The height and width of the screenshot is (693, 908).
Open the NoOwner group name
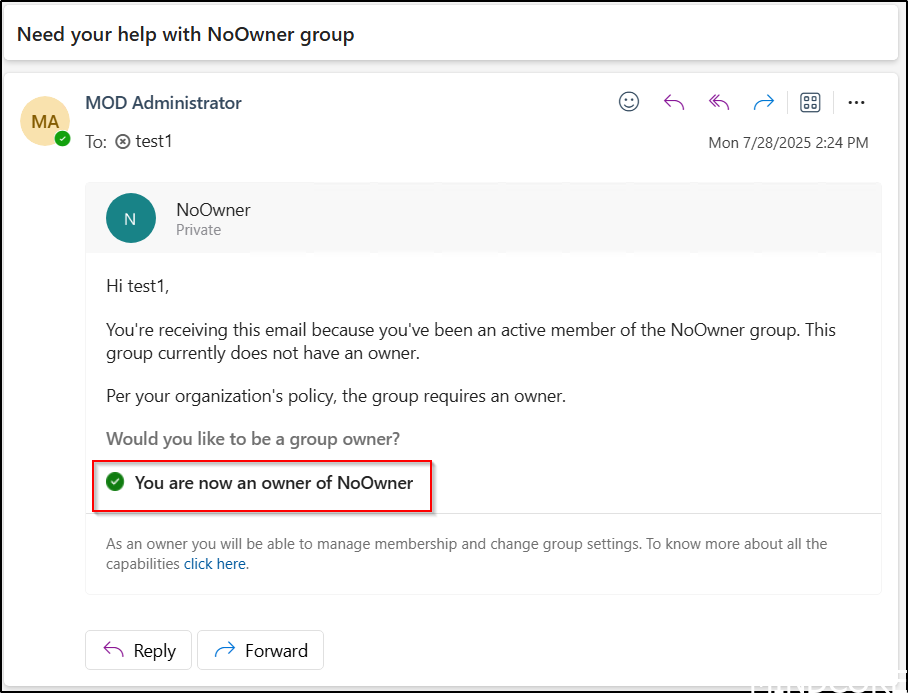(213, 210)
